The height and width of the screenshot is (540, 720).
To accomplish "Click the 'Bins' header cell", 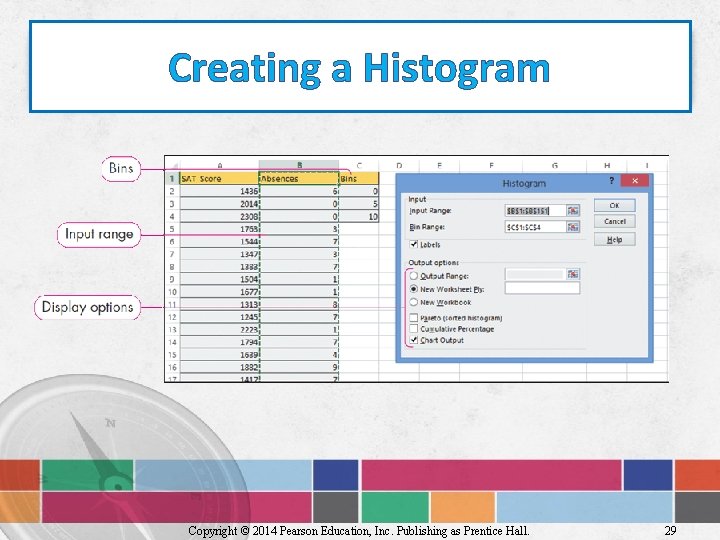I will (x=359, y=179).
